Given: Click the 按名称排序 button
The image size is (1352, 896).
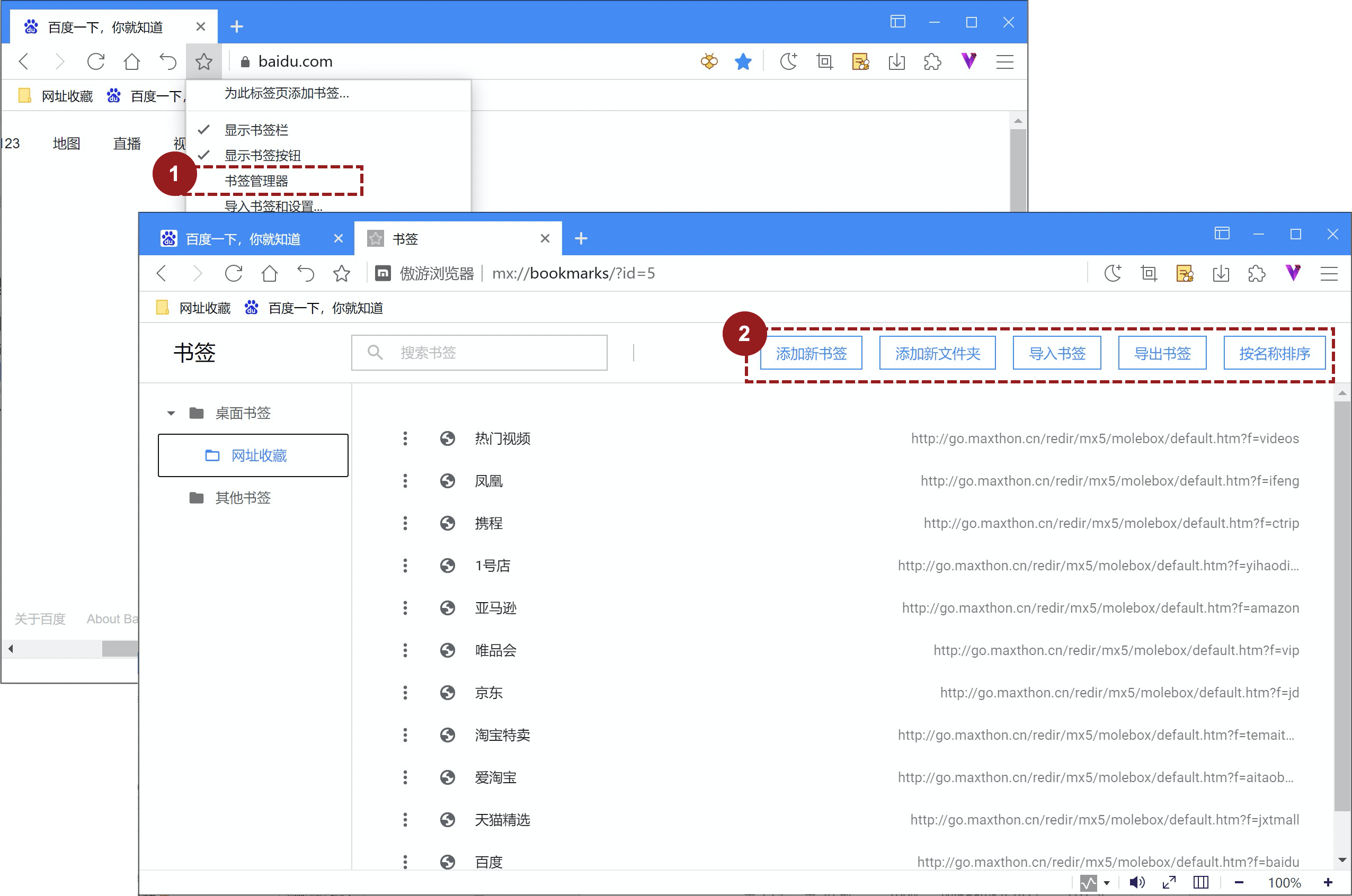Looking at the screenshot, I should pyautogui.click(x=1274, y=353).
